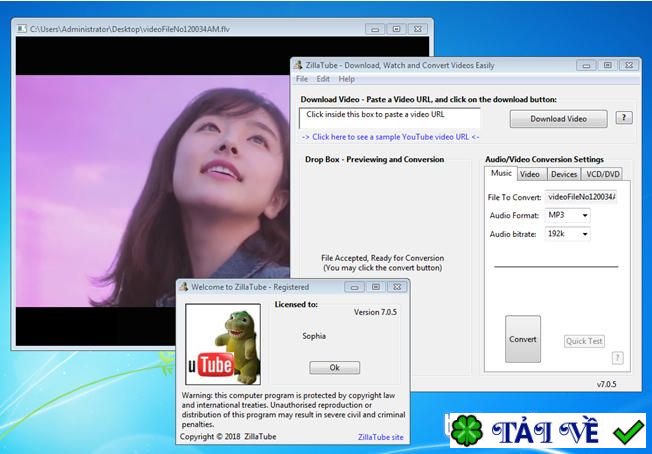The width and height of the screenshot is (652, 454).
Task: Click Ok in the Welcome dialog
Action: coord(334,368)
